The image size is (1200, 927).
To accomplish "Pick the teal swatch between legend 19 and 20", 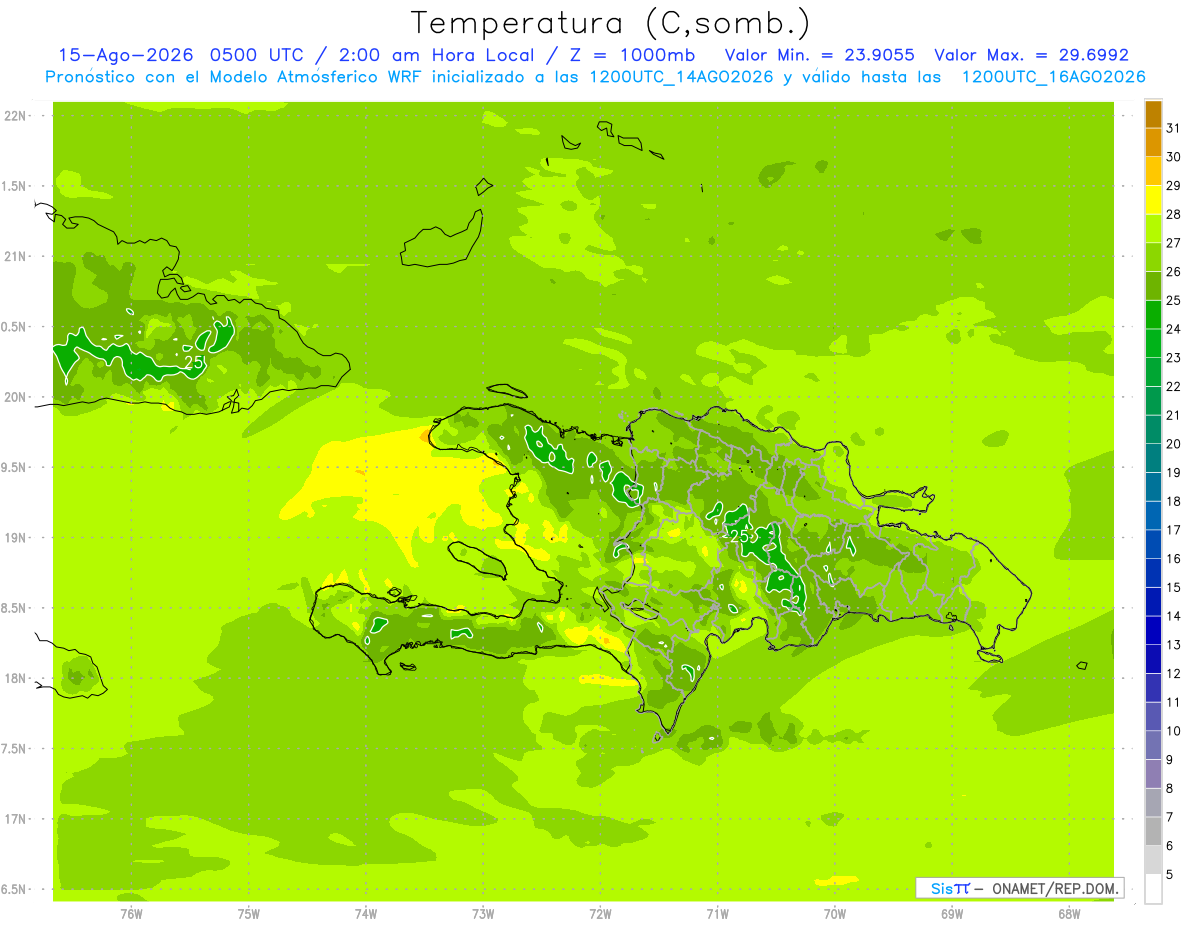I will click(x=1153, y=458).
